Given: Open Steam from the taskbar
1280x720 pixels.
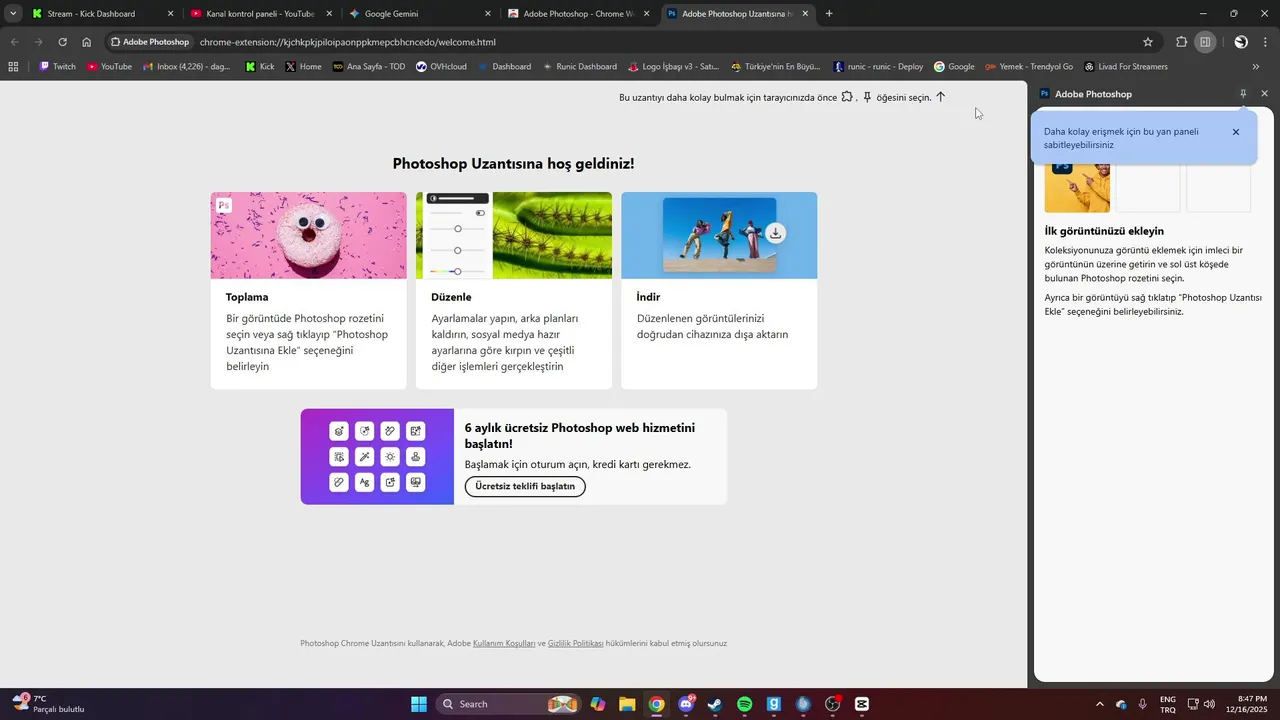Looking at the screenshot, I should click(x=715, y=704).
